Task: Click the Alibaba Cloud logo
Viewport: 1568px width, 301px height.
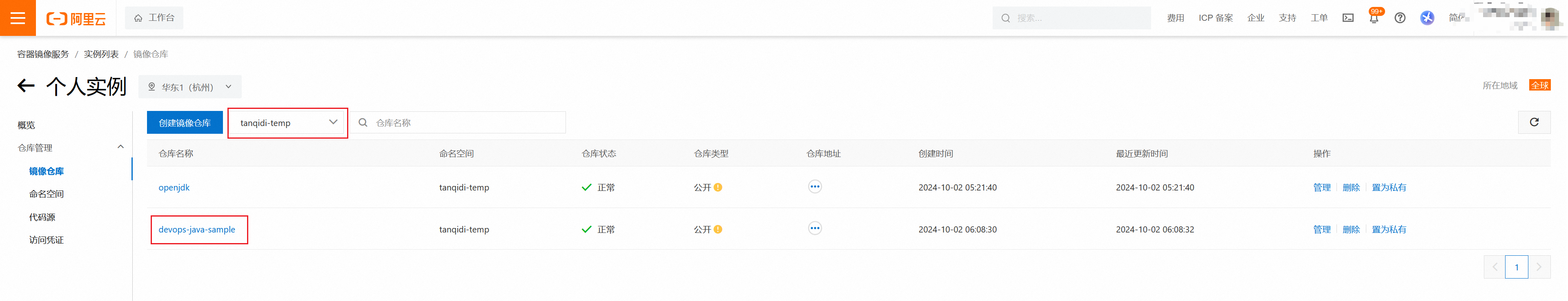Action: [76, 18]
